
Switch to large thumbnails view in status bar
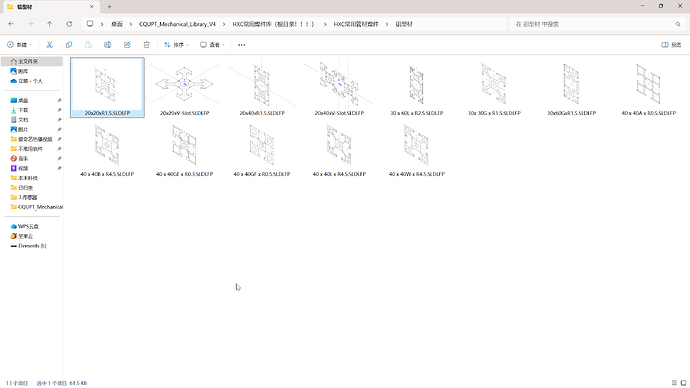683,383
